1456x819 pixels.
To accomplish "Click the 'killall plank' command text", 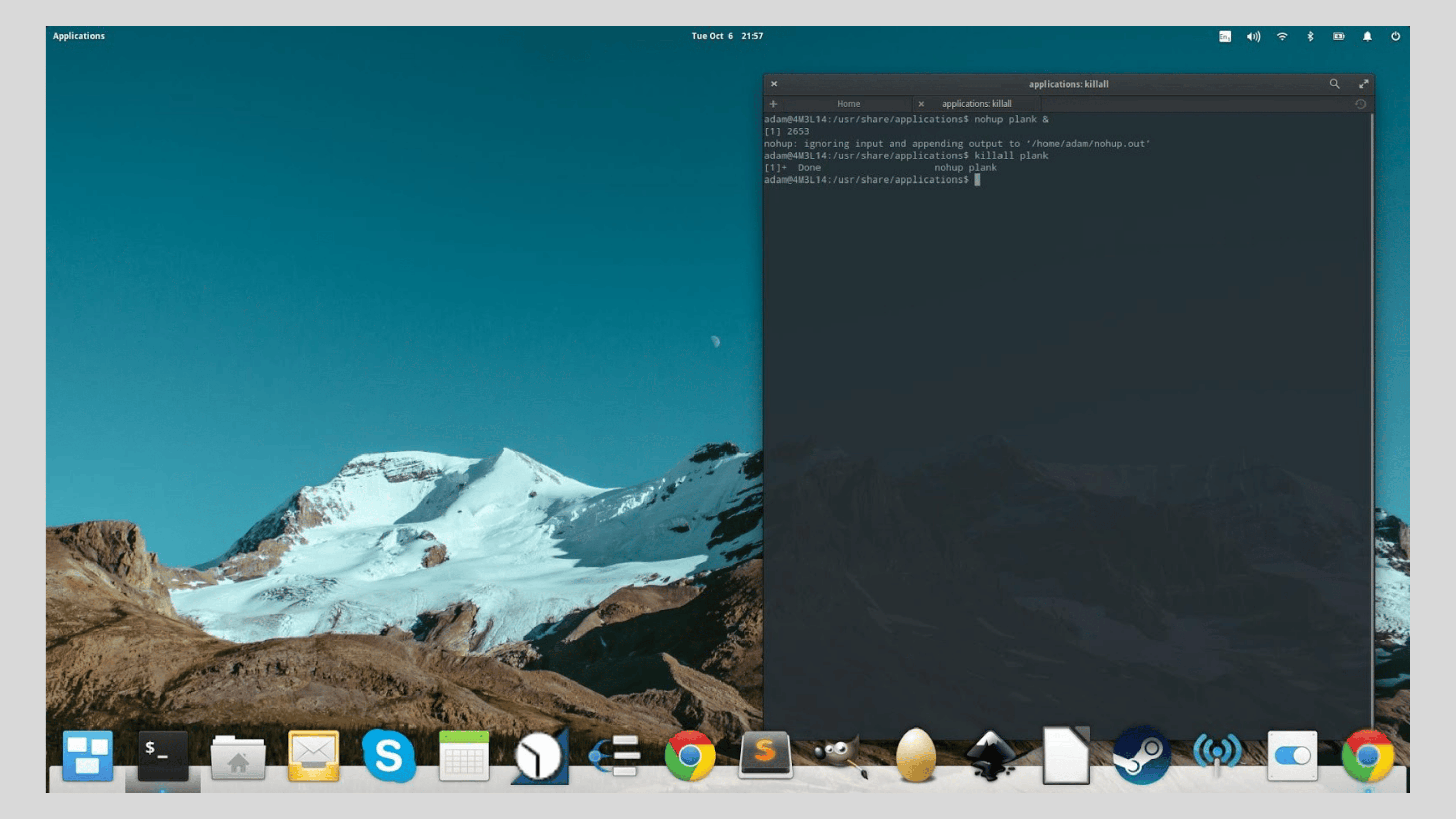I will (x=1011, y=155).
